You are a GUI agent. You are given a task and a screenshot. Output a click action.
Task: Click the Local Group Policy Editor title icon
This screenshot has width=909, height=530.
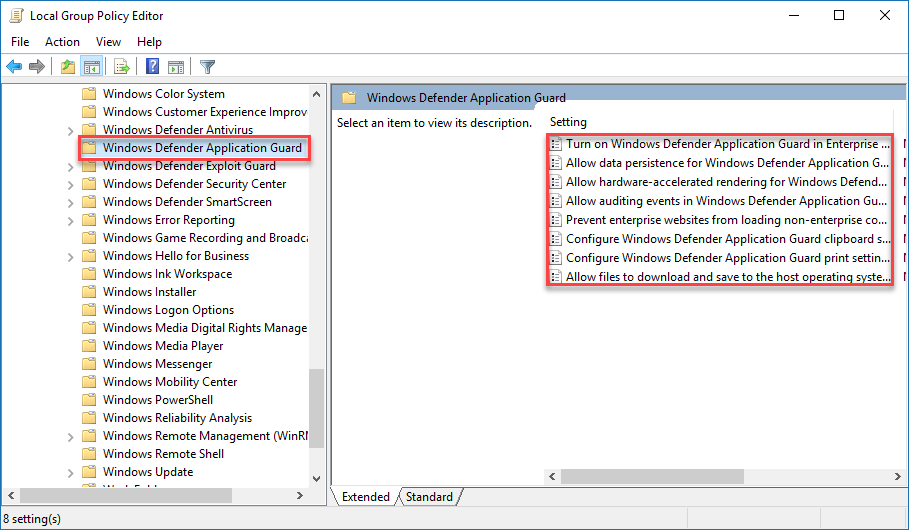[16, 16]
